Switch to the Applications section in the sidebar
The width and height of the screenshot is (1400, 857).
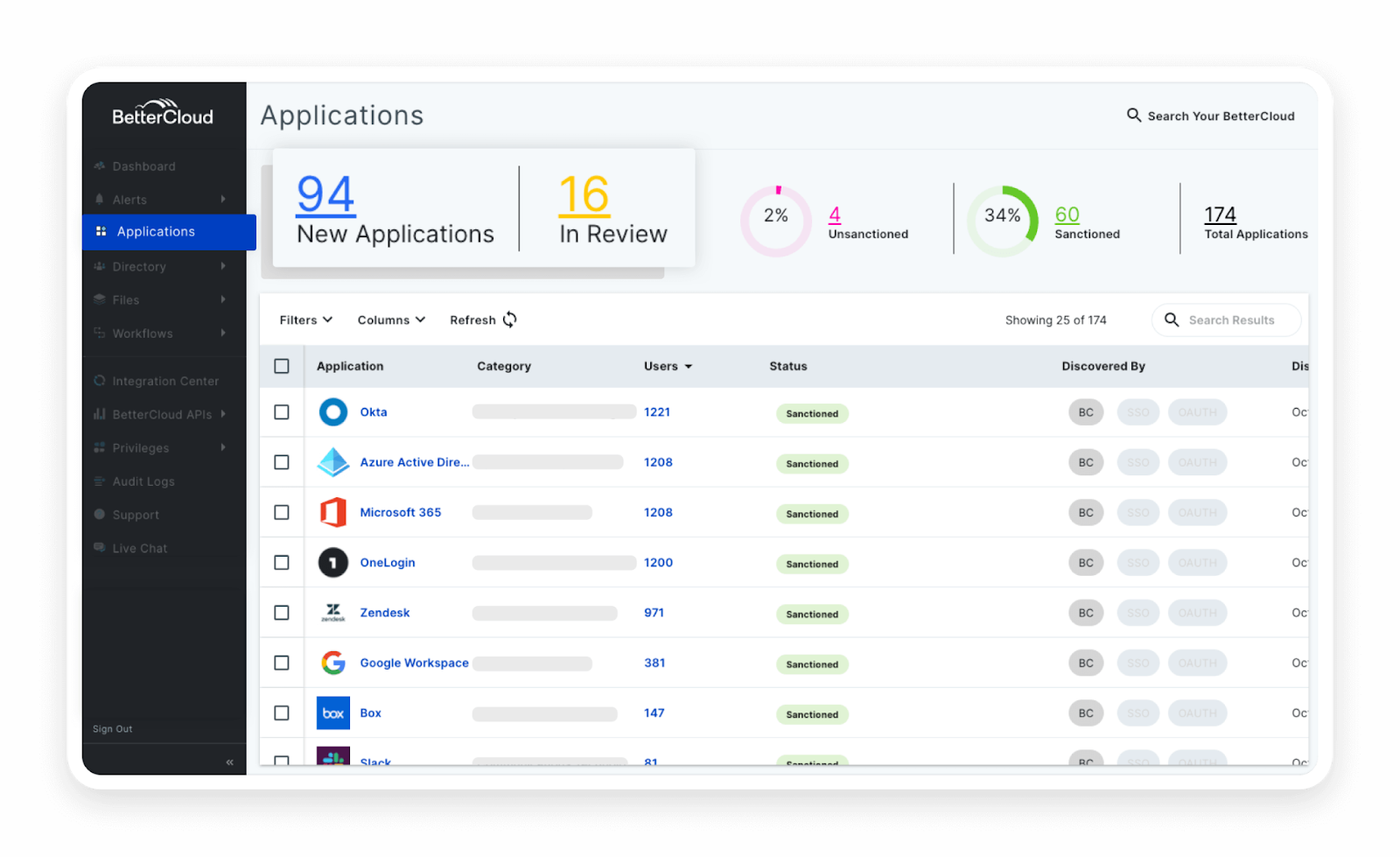[x=155, y=231]
